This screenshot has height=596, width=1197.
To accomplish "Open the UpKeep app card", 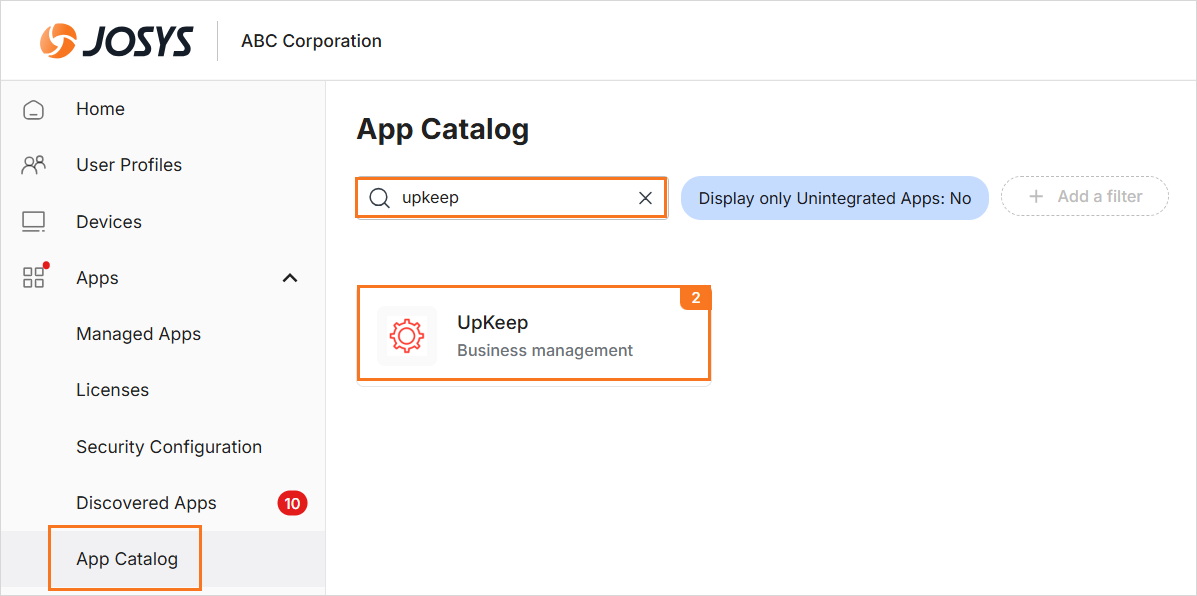I will (x=534, y=333).
